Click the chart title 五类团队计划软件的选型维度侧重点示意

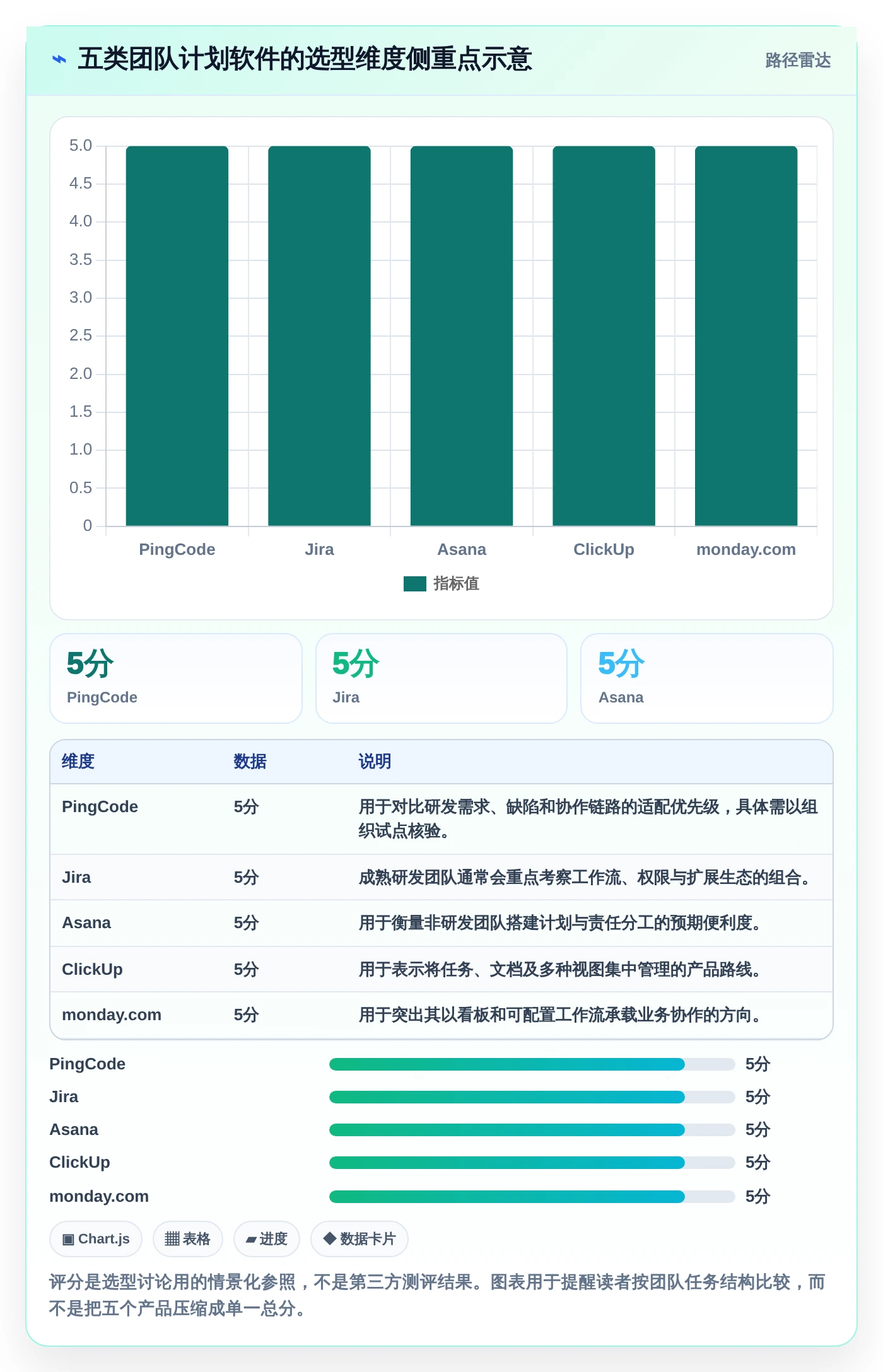305,59
